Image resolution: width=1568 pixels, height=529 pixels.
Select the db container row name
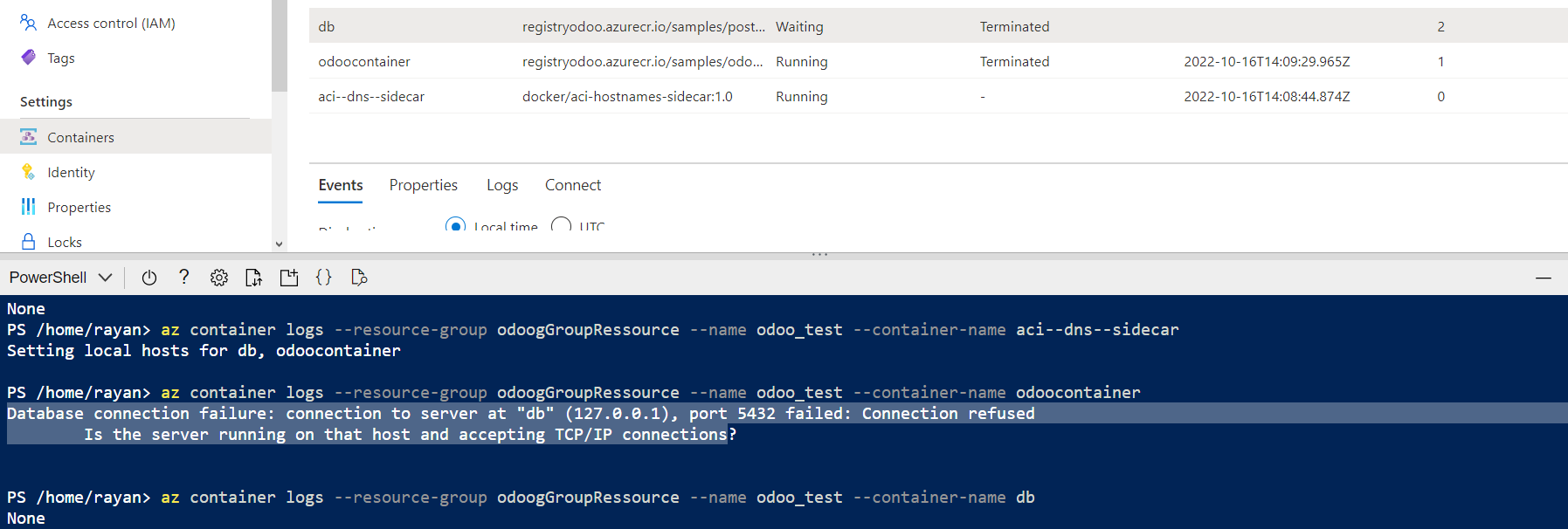(327, 26)
